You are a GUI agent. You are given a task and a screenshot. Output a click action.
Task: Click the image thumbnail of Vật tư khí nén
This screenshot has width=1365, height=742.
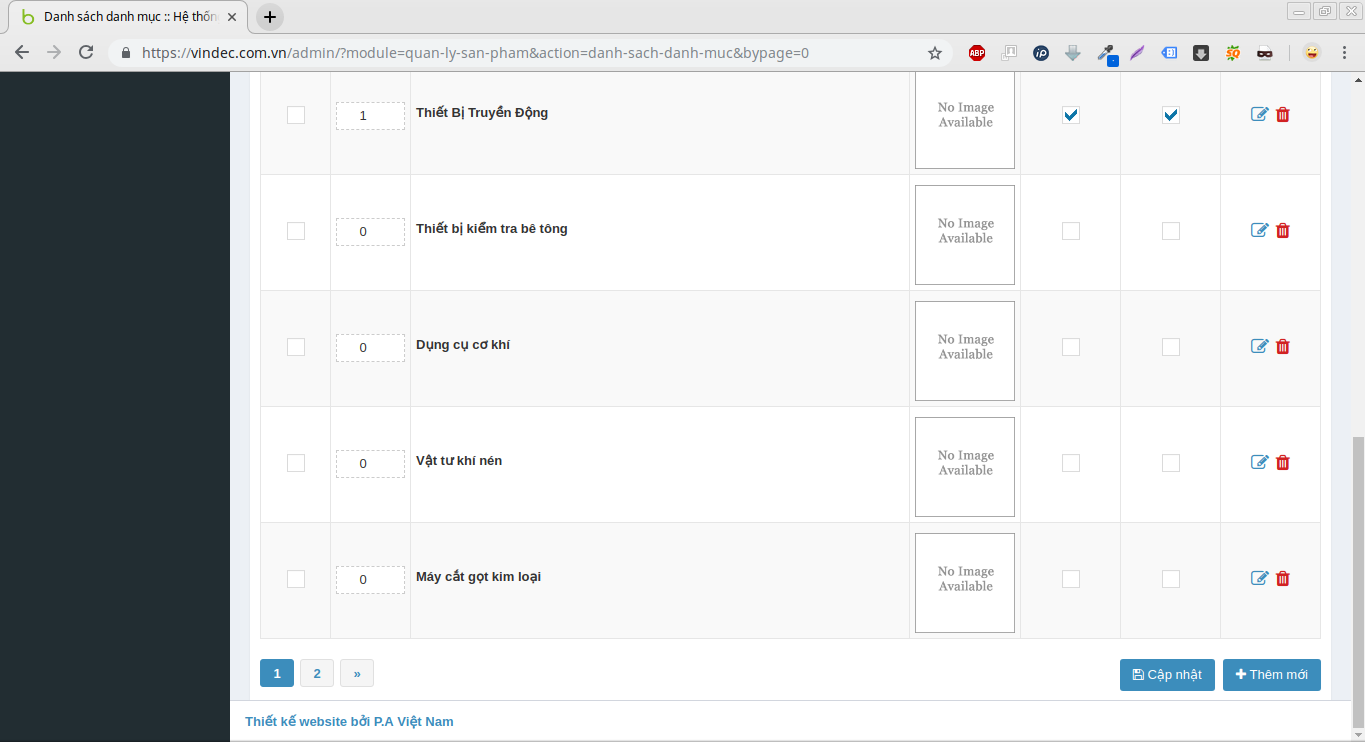pos(965,467)
